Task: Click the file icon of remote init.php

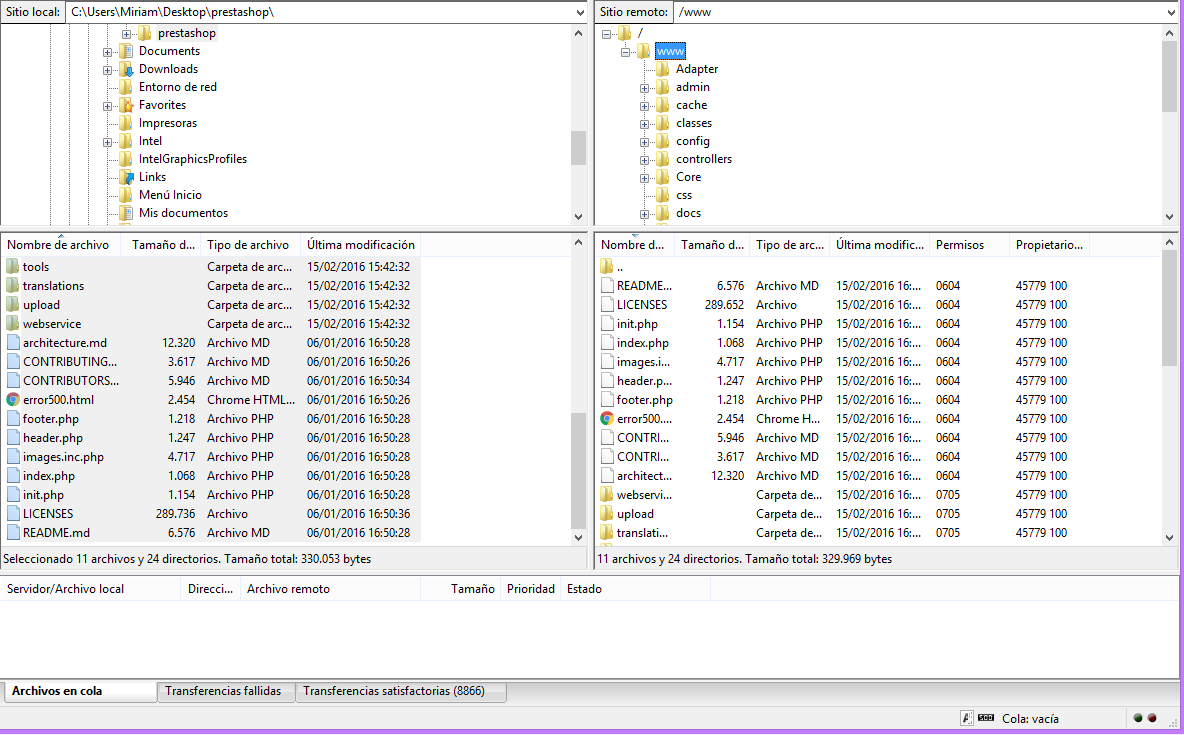Action: click(607, 323)
